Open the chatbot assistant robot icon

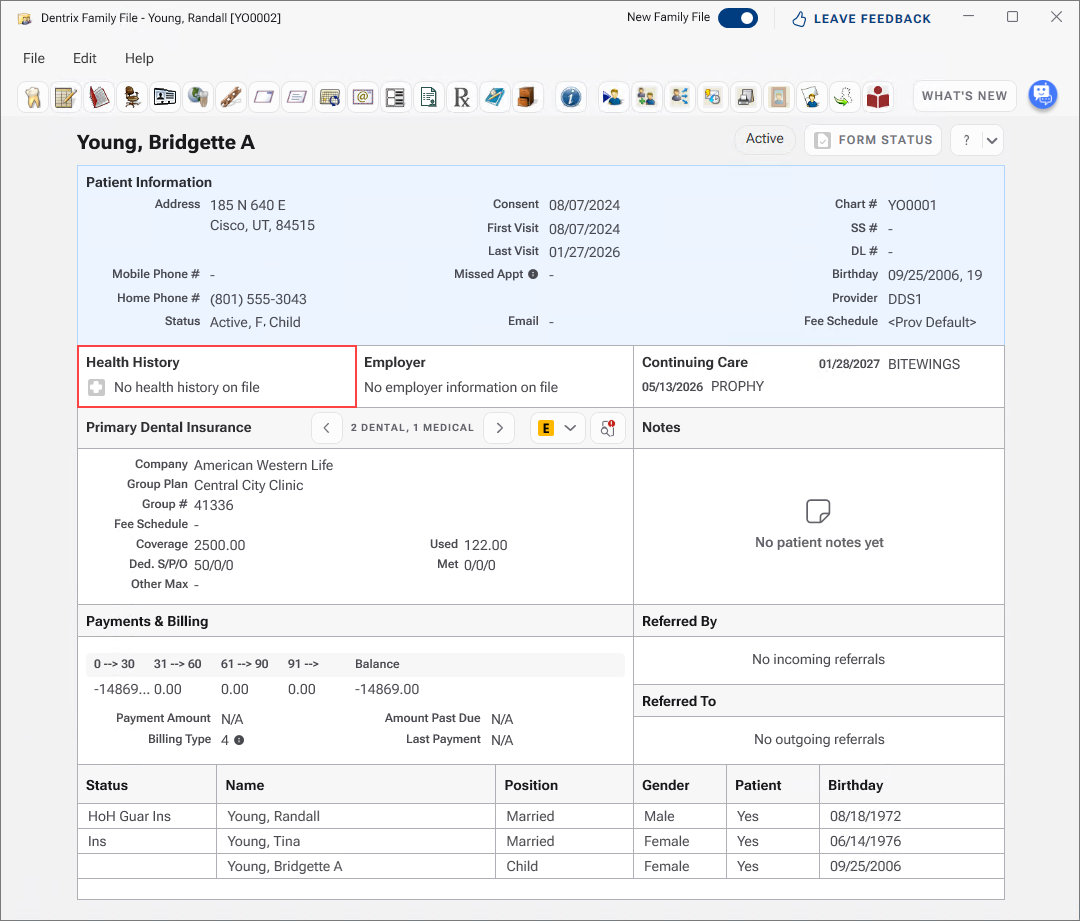[1043, 95]
